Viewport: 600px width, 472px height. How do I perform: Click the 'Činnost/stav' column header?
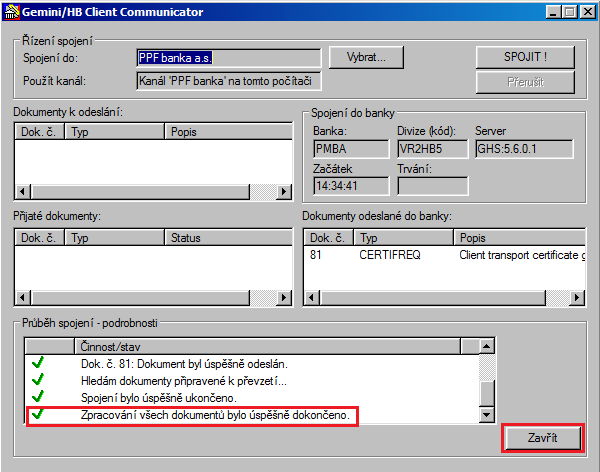[x=267, y=346]
